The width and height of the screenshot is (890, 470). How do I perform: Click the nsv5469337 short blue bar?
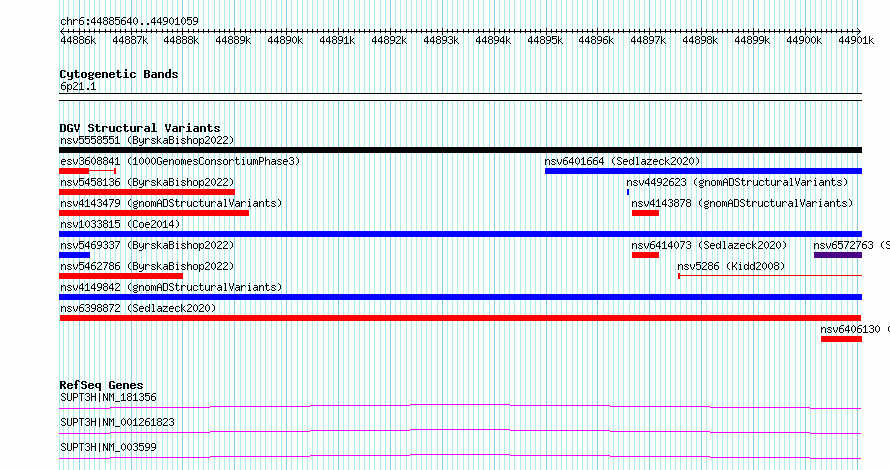74,255
